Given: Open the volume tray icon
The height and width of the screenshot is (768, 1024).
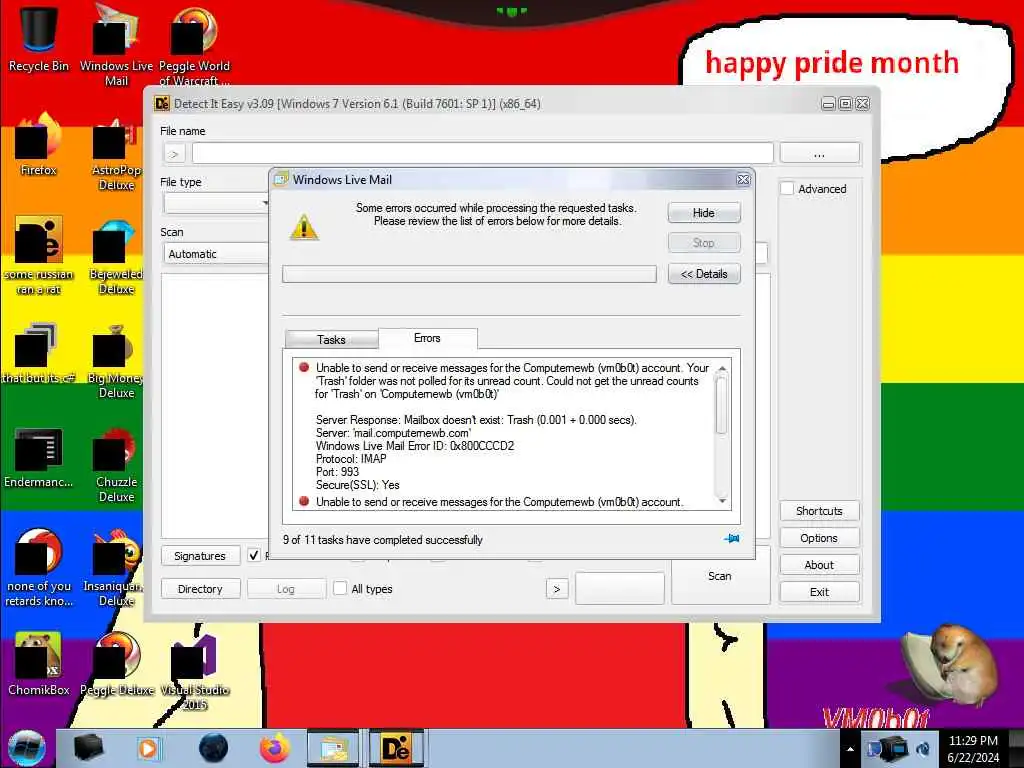Looking at the screenshot, I should (924, 748).
